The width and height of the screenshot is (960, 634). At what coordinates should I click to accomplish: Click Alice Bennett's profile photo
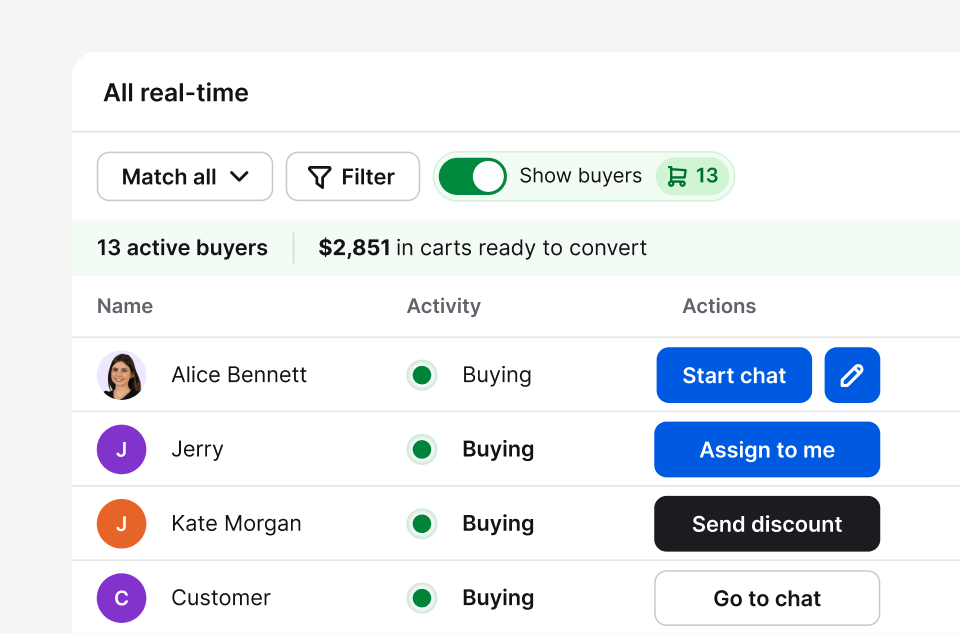coord(121,375)
